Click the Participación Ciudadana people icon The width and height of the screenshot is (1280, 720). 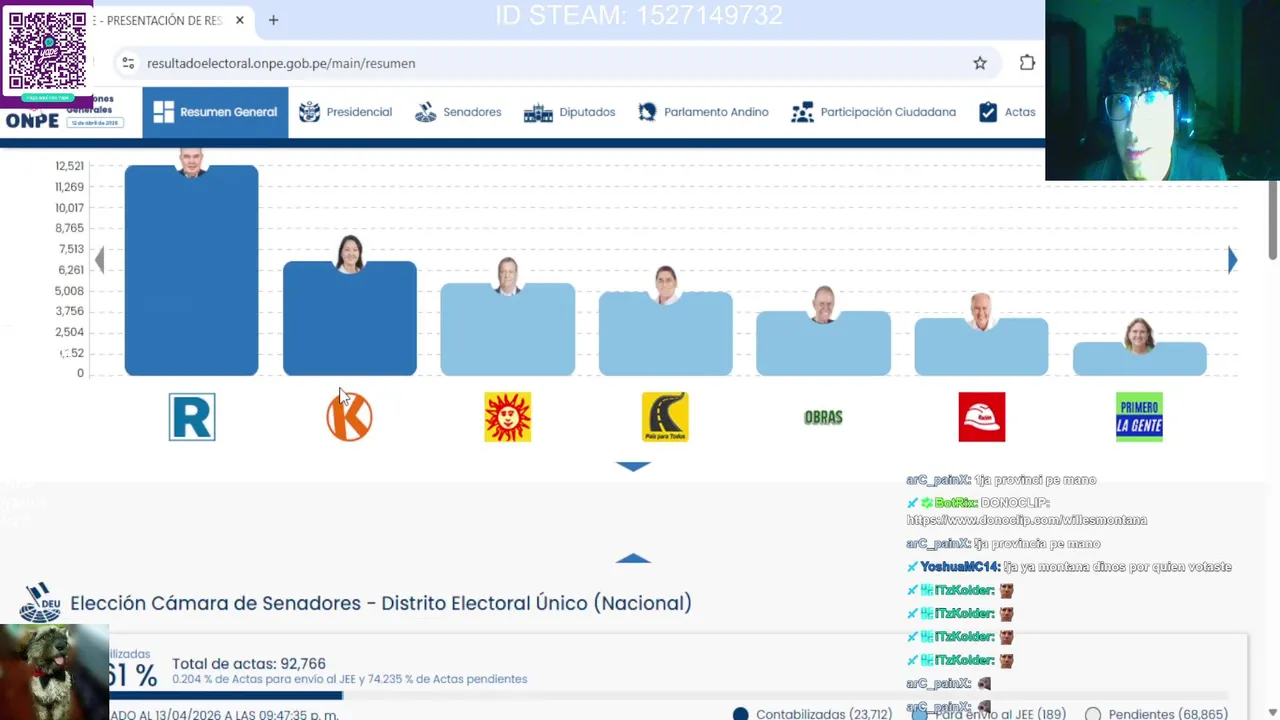point(802,112)
